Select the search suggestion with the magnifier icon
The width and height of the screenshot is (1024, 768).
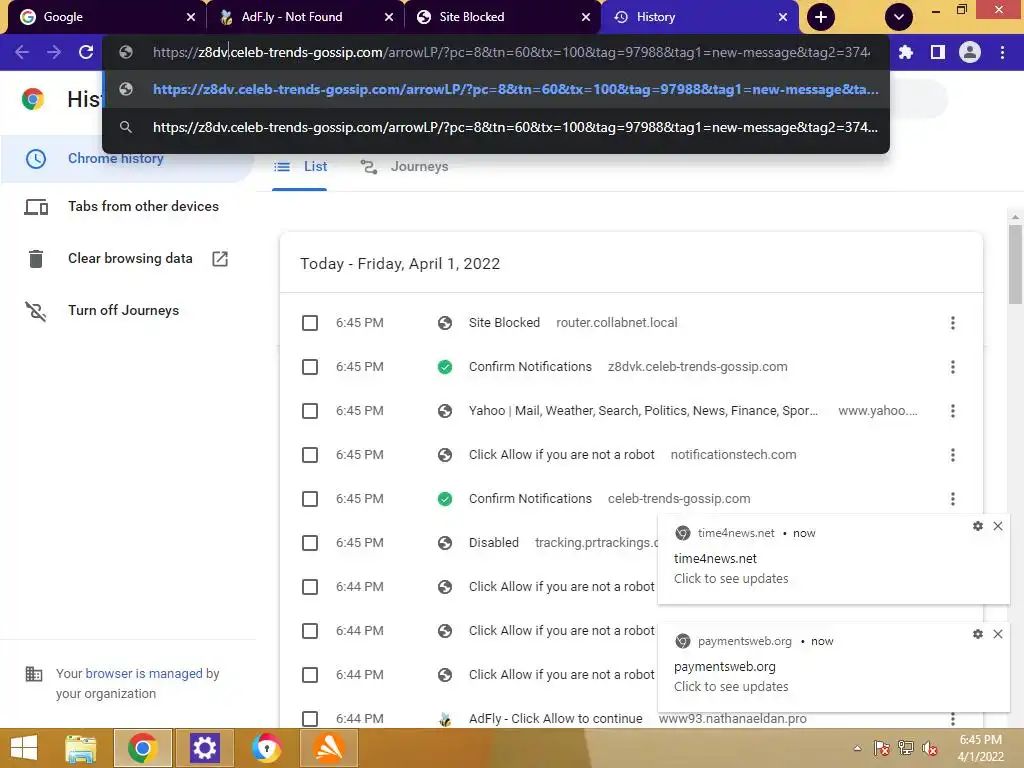[x=496, y=127]
